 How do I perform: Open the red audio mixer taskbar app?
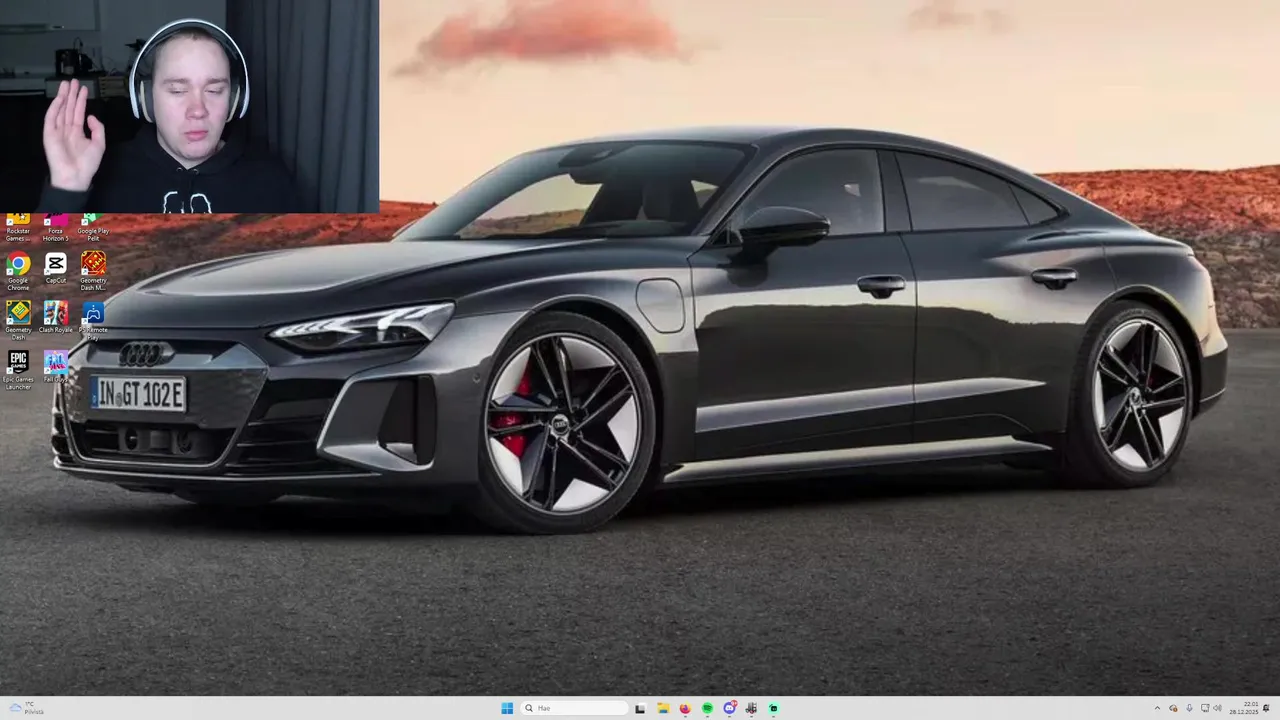(751, 708)
